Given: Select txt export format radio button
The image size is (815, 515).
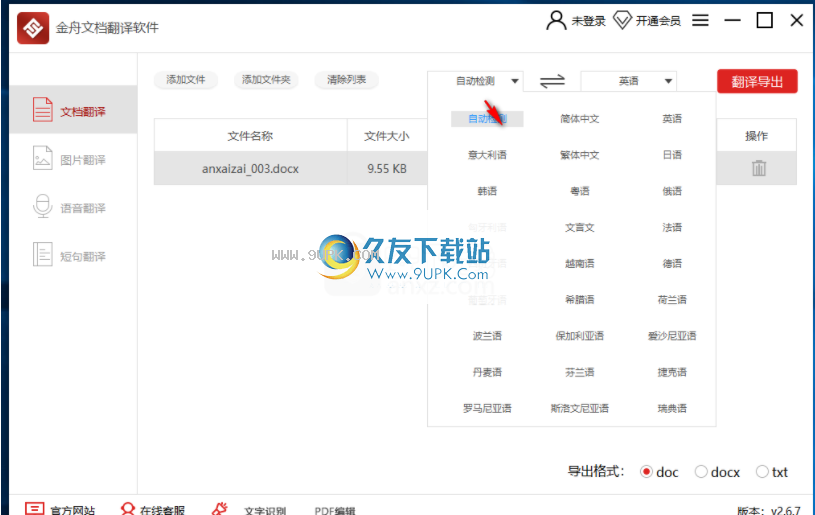Looking at the screenshot, I should (762, 471).
